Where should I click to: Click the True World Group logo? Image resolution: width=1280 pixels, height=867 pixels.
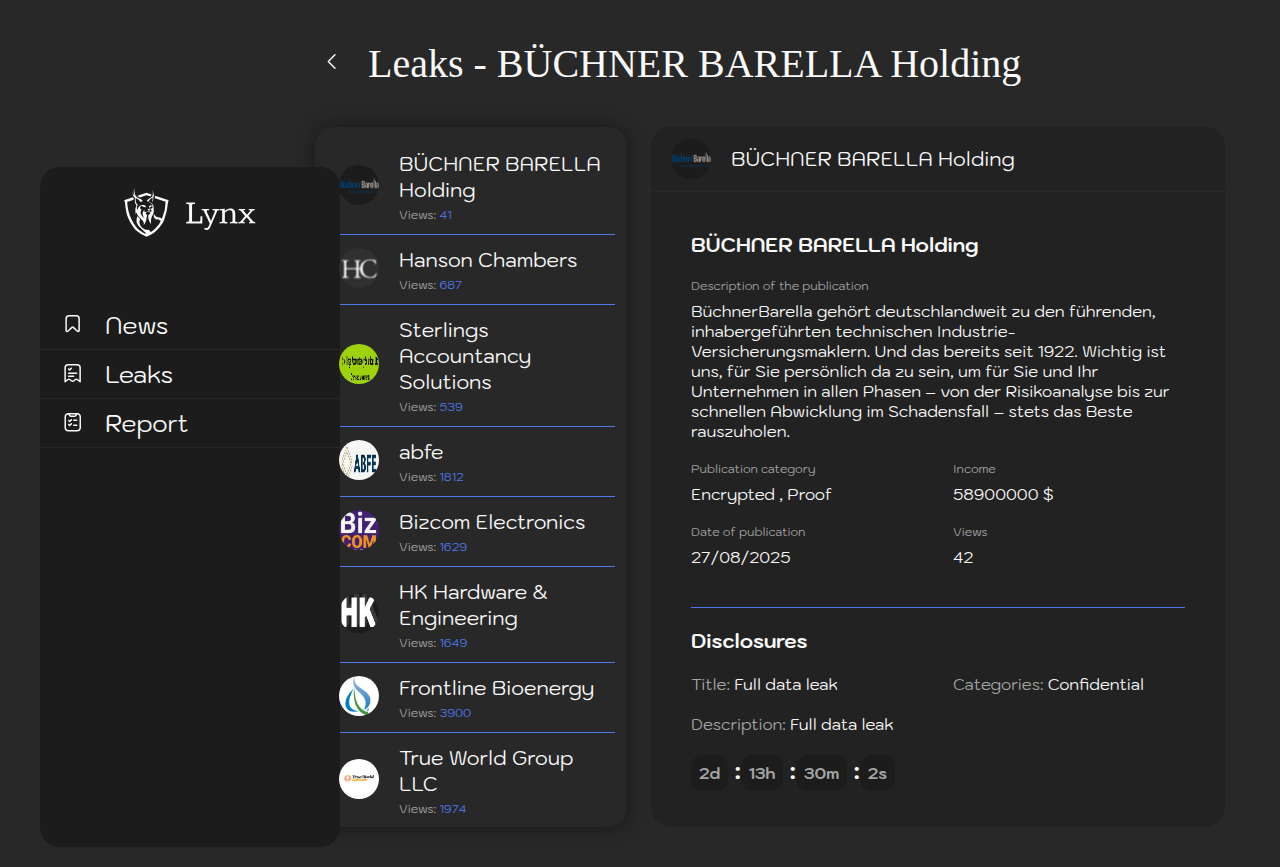coord(359,779)
